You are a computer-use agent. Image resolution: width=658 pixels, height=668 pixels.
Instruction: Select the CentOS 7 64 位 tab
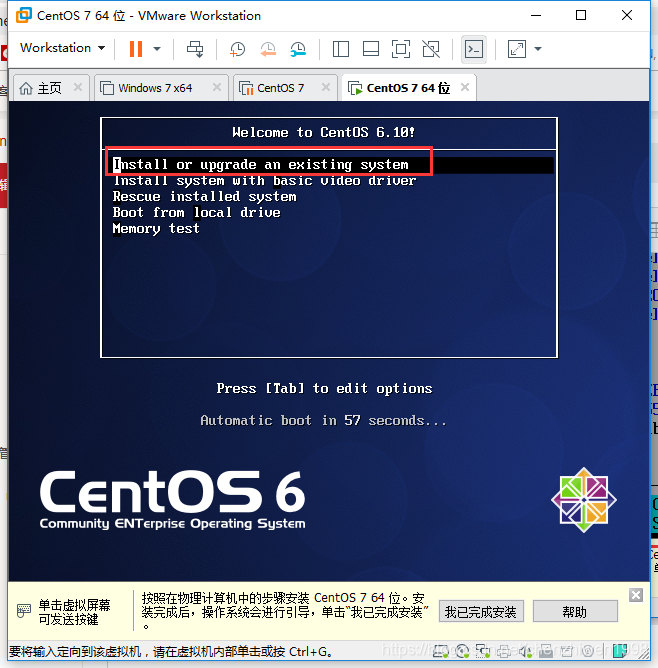point(408,88)
